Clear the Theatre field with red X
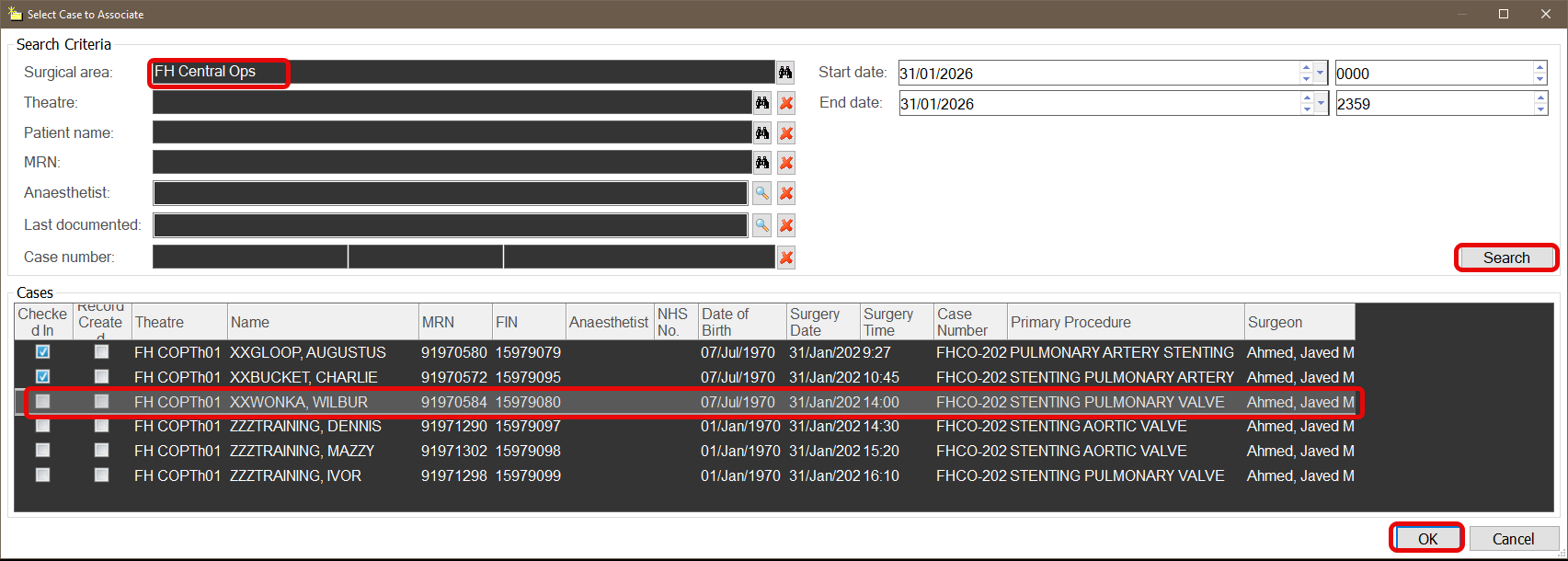The image size is (1568, 561). tap(786, 103)
